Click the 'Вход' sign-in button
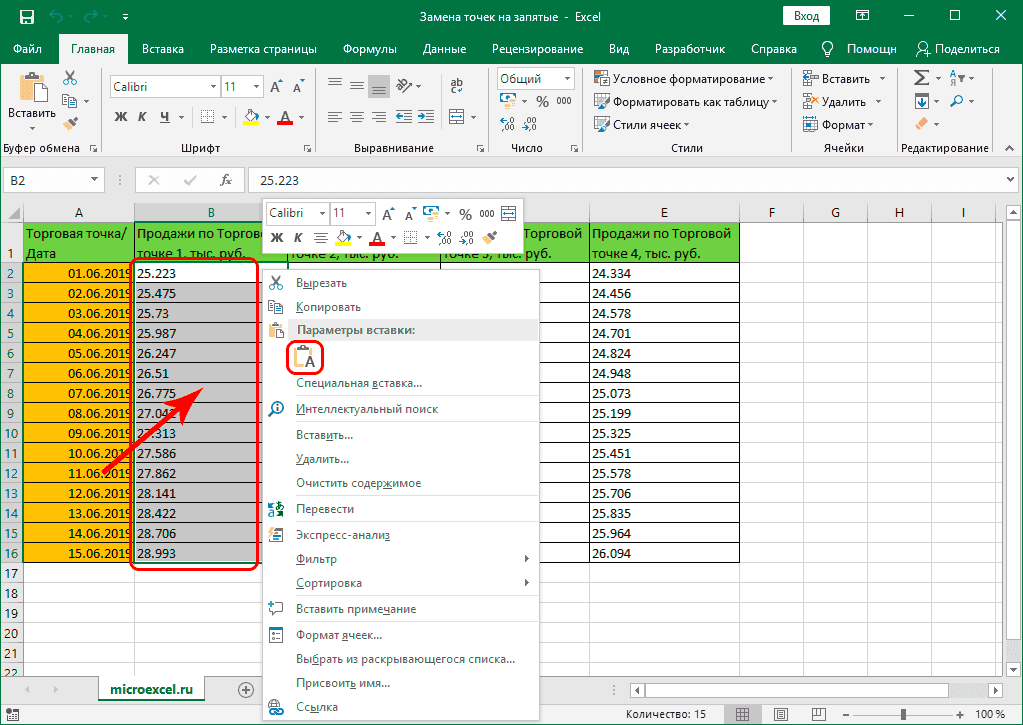 pyautogui.click(x=806, y=16)
